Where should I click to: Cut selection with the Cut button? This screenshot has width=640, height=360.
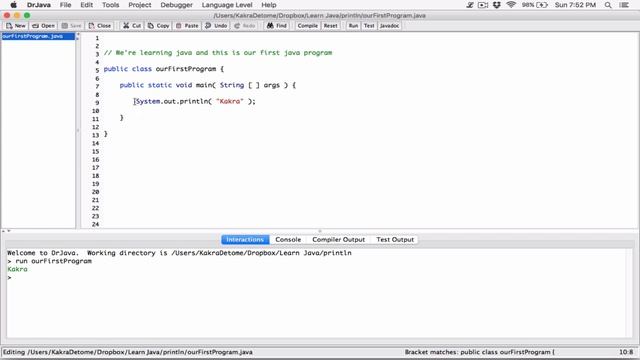click(132, 26)
